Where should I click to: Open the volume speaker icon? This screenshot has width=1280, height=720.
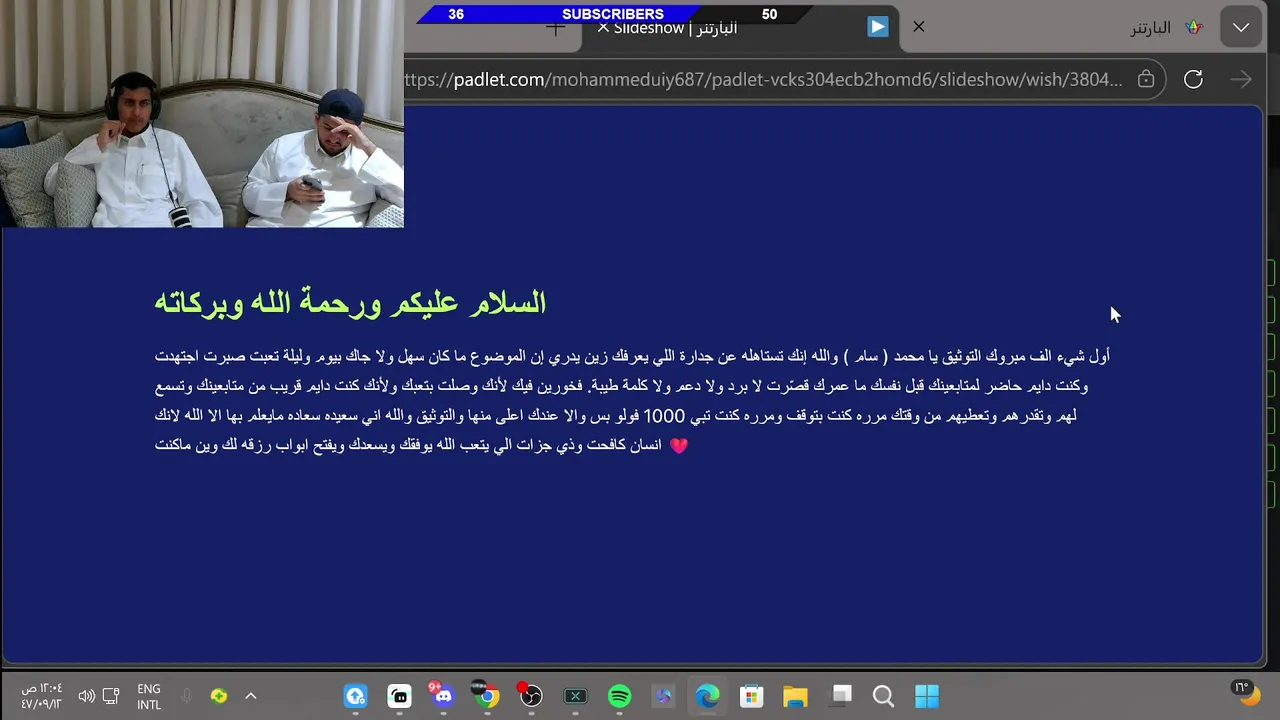(x=86, y=696)
